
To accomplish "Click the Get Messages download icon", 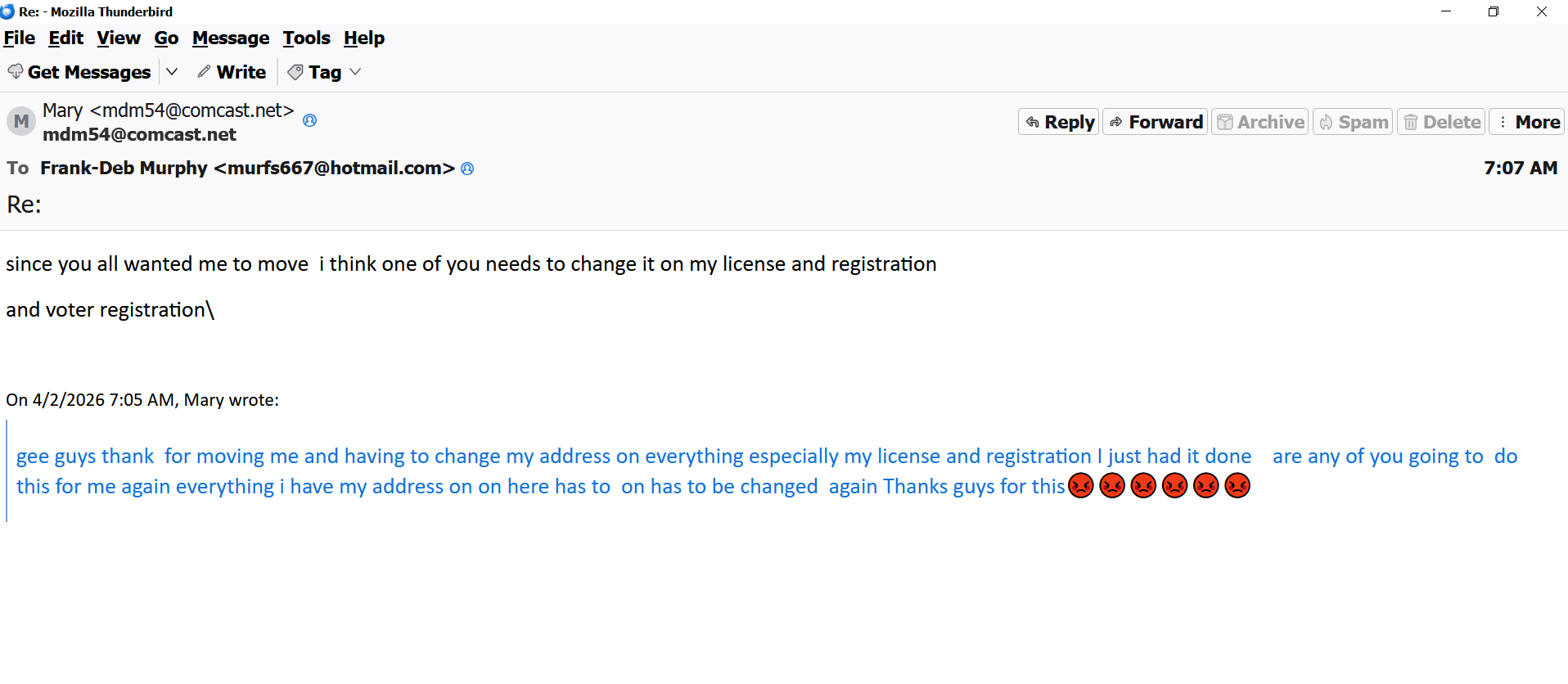I will click(15, 72).
